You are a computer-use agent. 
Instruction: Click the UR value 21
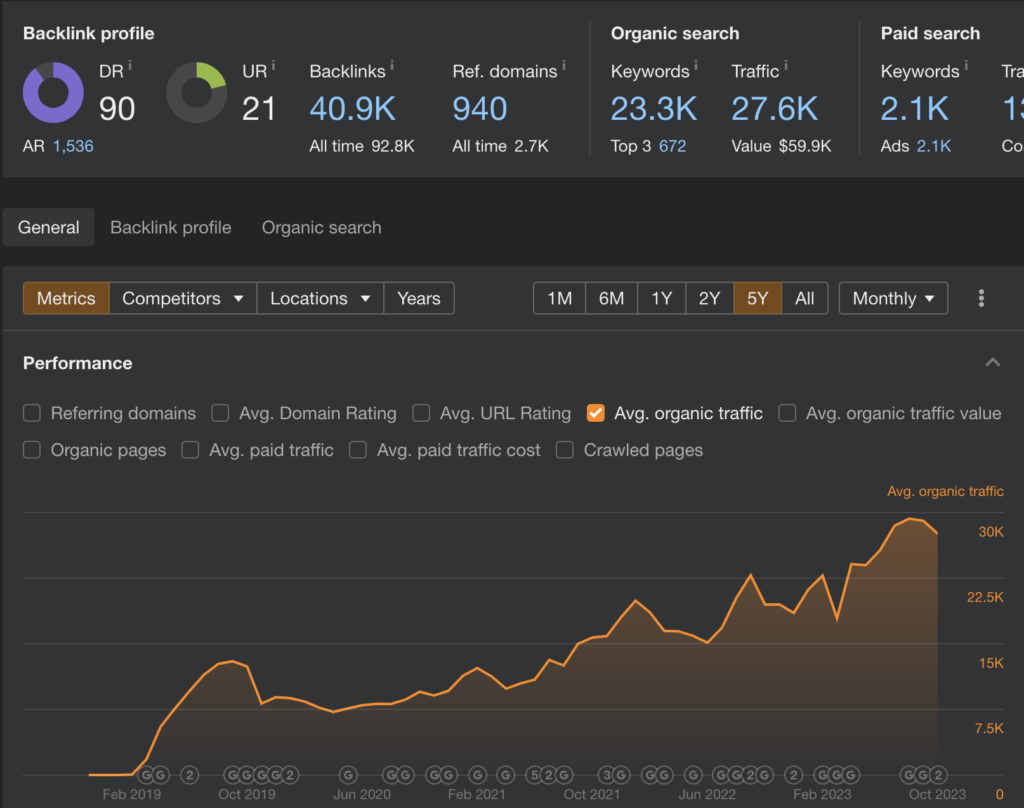click(259, 109)
